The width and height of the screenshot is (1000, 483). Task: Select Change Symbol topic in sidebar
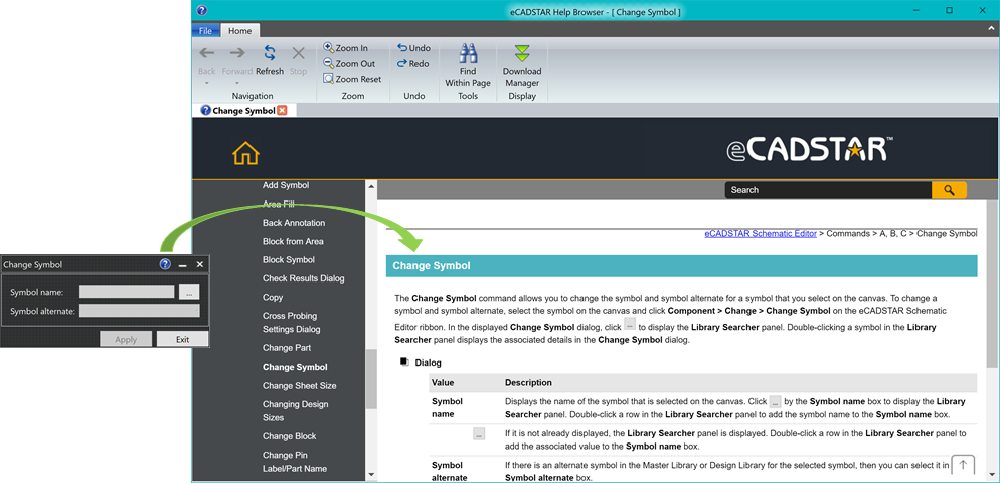295,368
